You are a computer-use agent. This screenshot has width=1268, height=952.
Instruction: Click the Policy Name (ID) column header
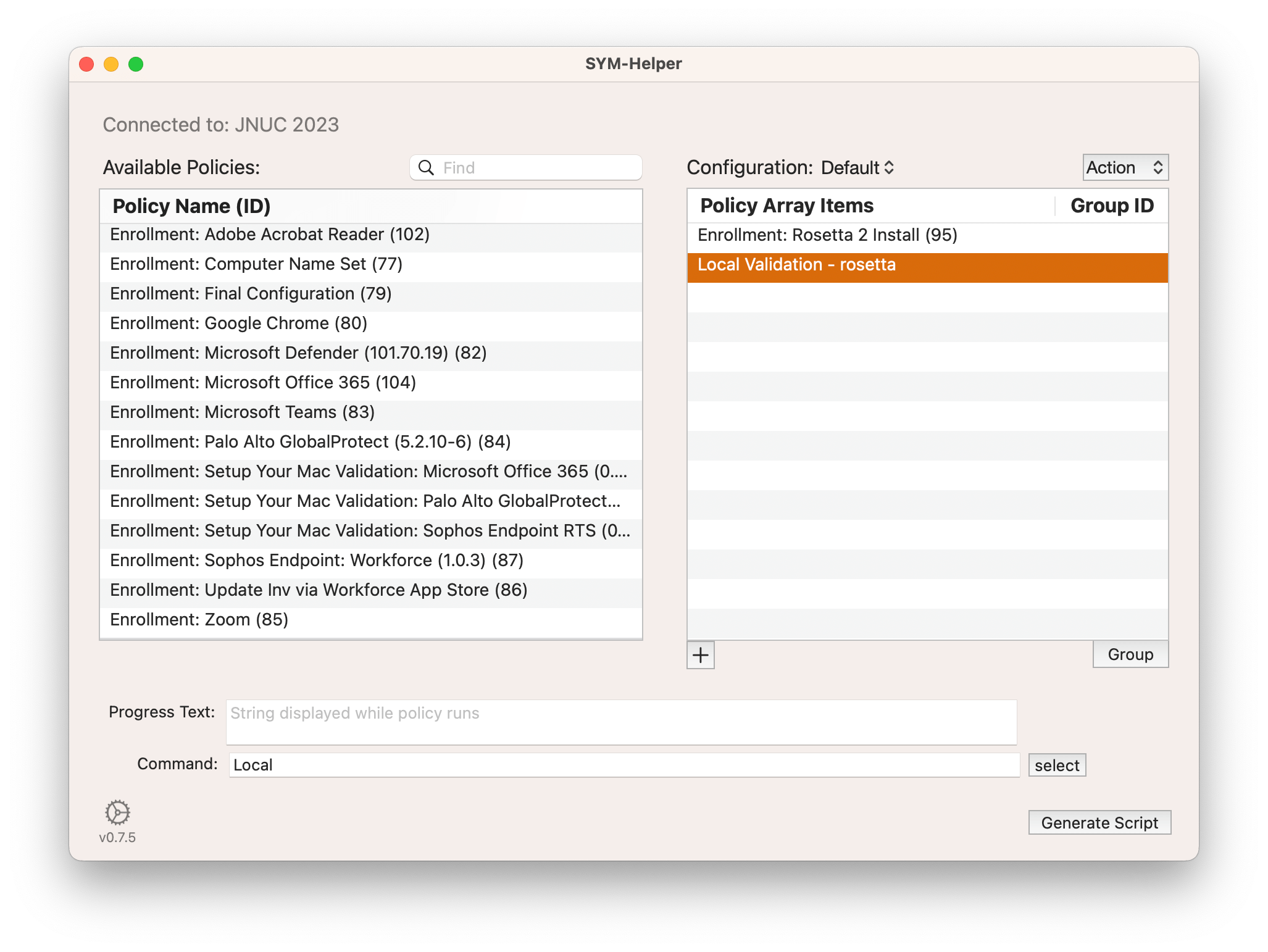pyautogui.click(x=191, y=206)
